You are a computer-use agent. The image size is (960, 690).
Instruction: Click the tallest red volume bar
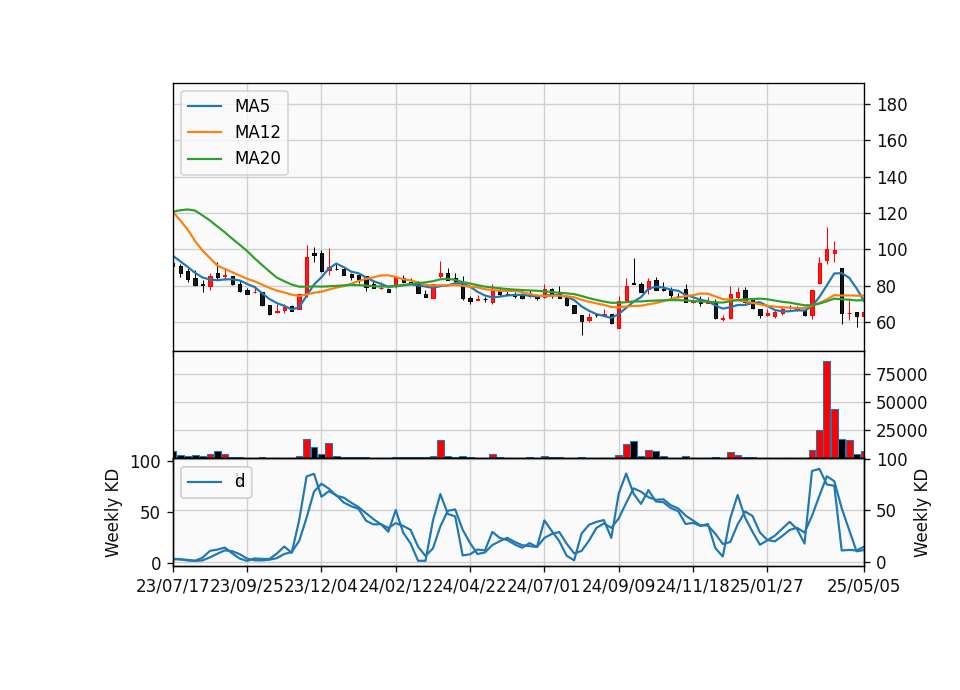coord(827,410)
